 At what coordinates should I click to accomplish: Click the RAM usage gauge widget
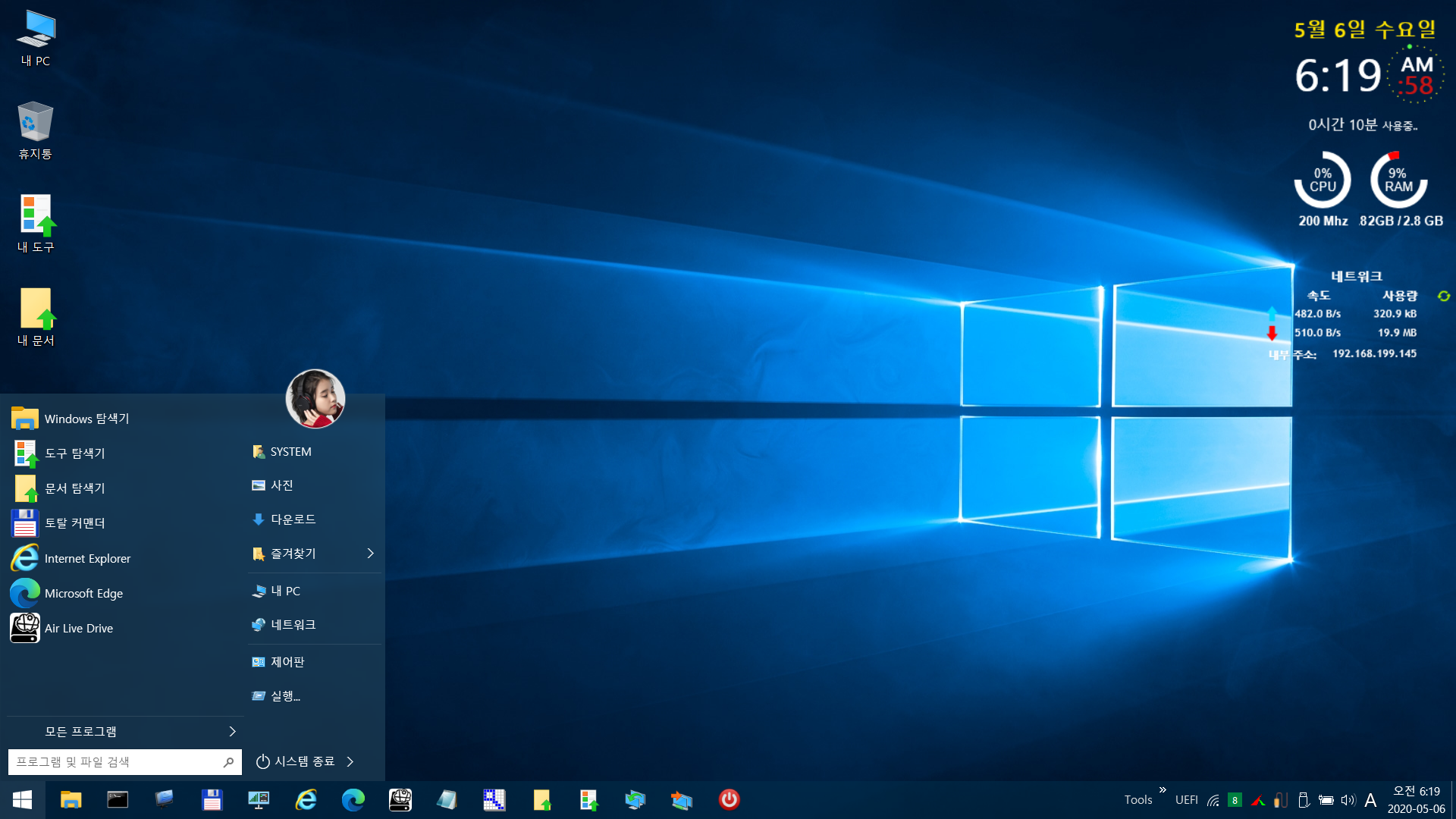[1399, 180]
